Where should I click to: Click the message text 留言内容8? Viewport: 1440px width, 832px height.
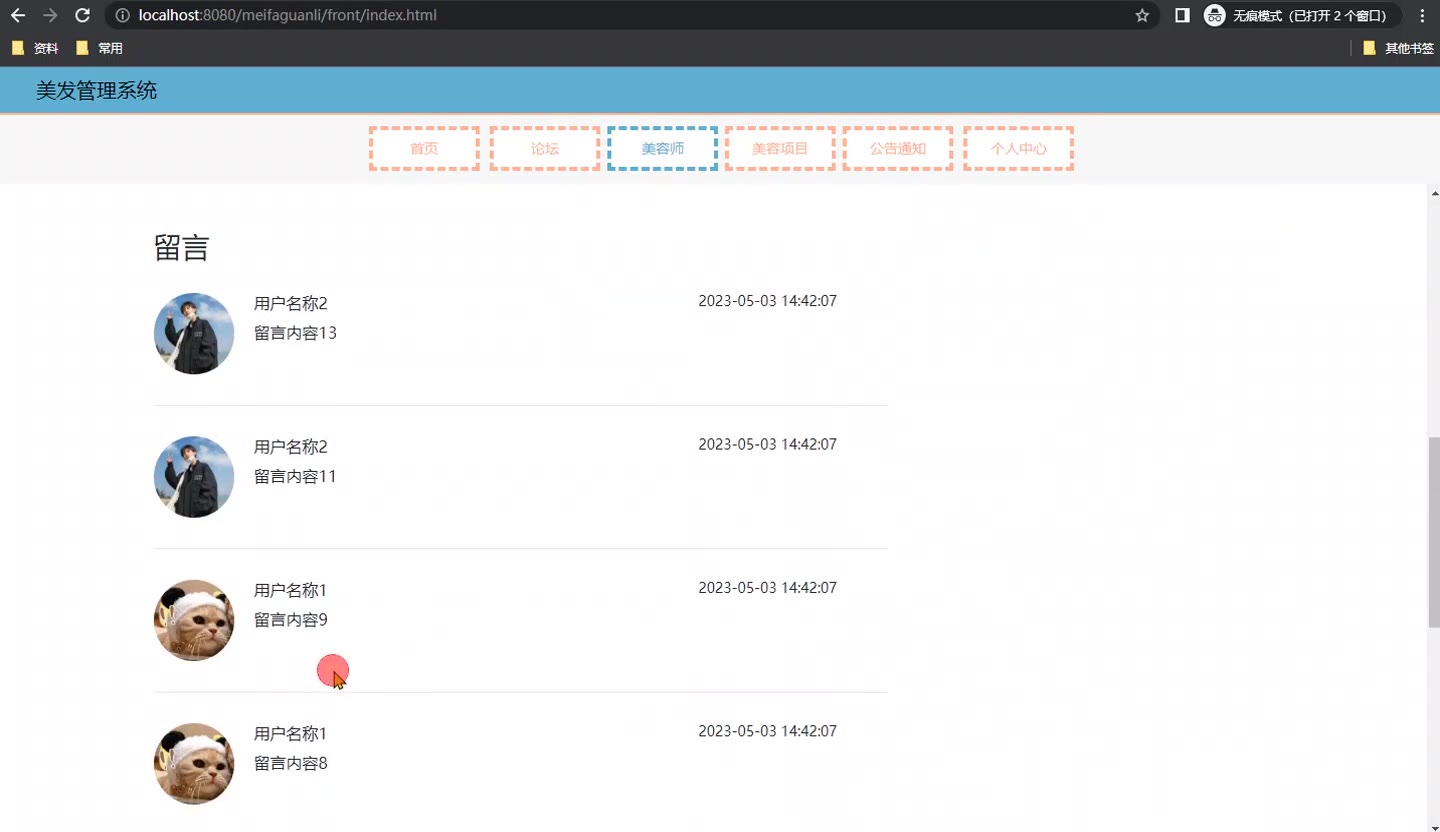pos(291,763)
